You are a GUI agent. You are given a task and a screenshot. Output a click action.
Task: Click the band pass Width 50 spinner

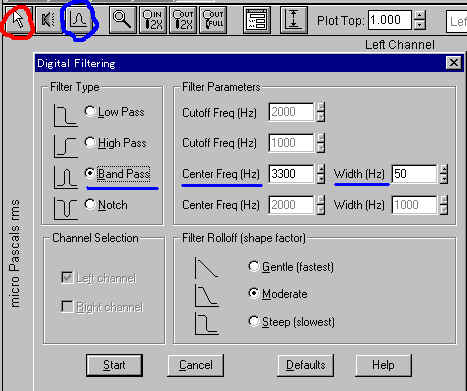pyautogui.click(x=444, y=174)
